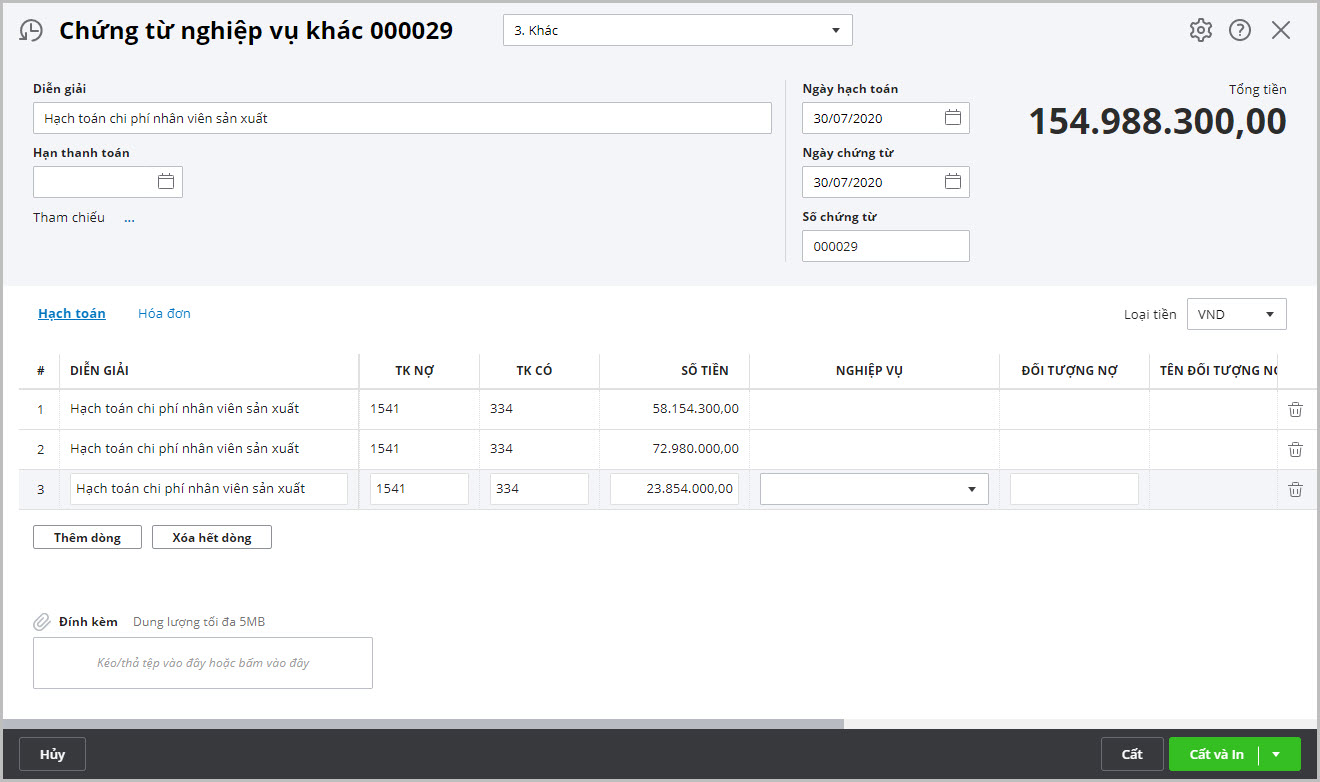Viewport: 1320px width, 782px height.
Task: Expand the Cất và In split arrow
Action: tap(1277, 754)
